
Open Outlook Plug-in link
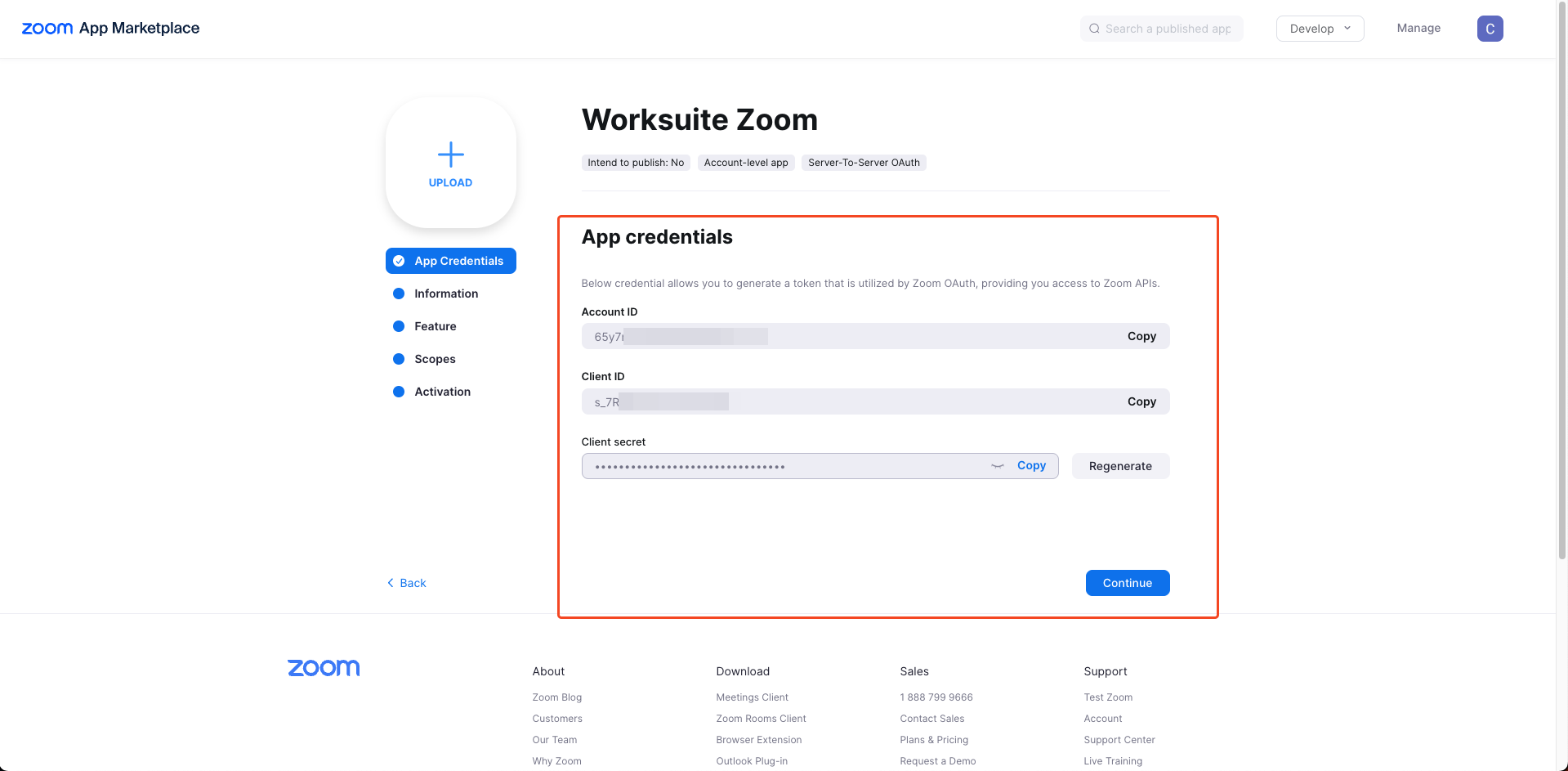click(x=752, y=761)
